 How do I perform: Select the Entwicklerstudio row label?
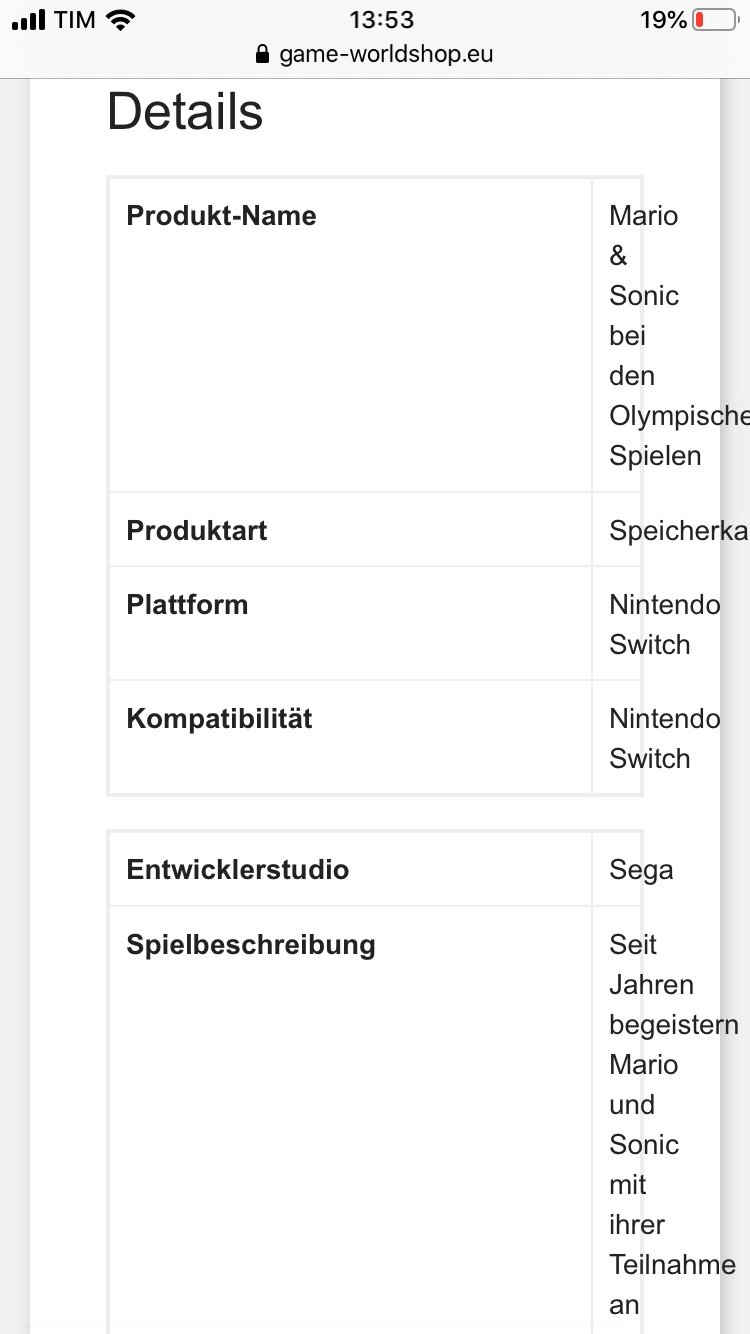(237, 870)
